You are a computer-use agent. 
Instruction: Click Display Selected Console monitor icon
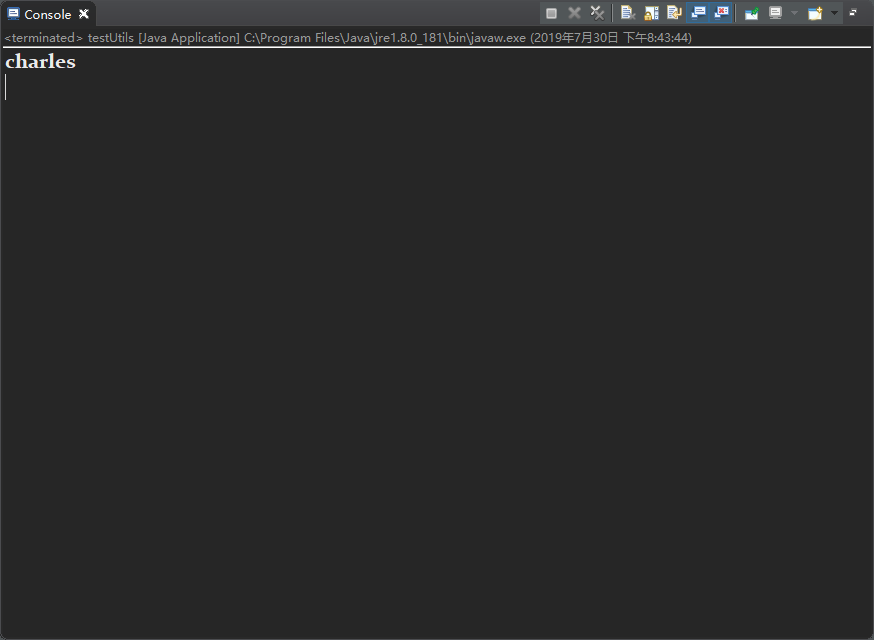(775, 13)
